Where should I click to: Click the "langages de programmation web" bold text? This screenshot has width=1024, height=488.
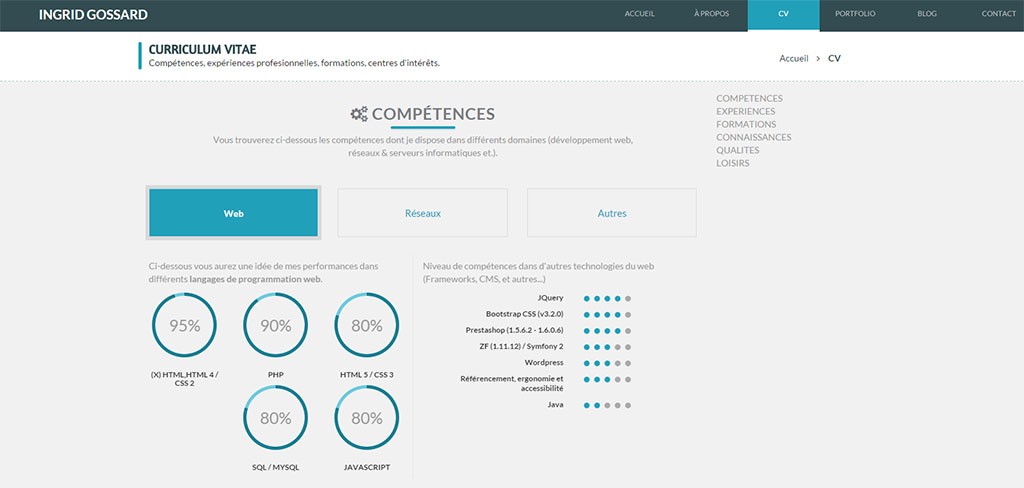tap(255, 279)
